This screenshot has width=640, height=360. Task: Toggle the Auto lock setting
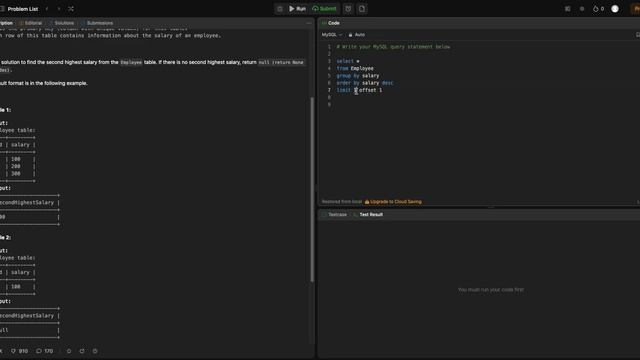[357, 35]
